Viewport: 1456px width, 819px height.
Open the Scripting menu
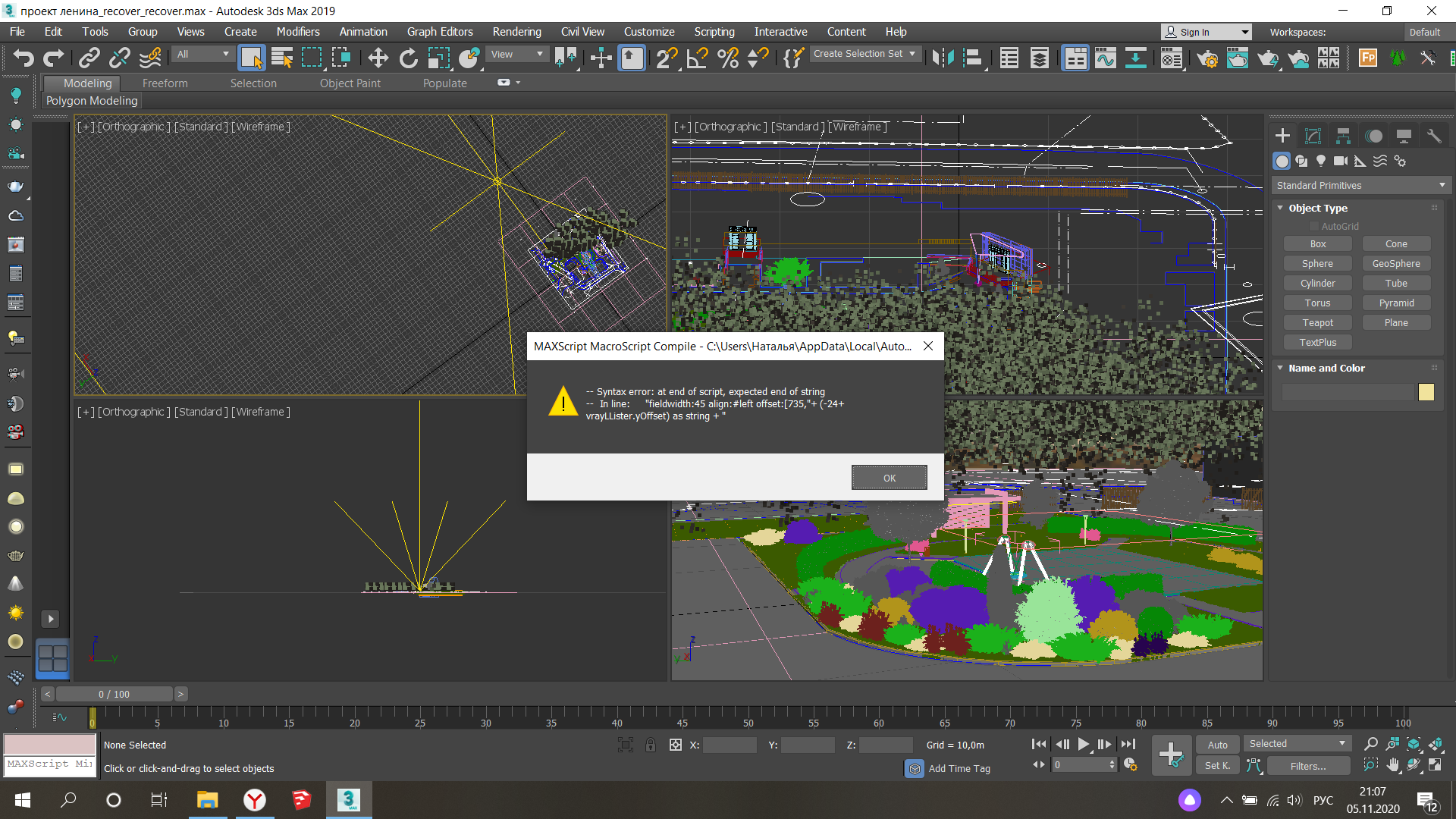point(714,32)
